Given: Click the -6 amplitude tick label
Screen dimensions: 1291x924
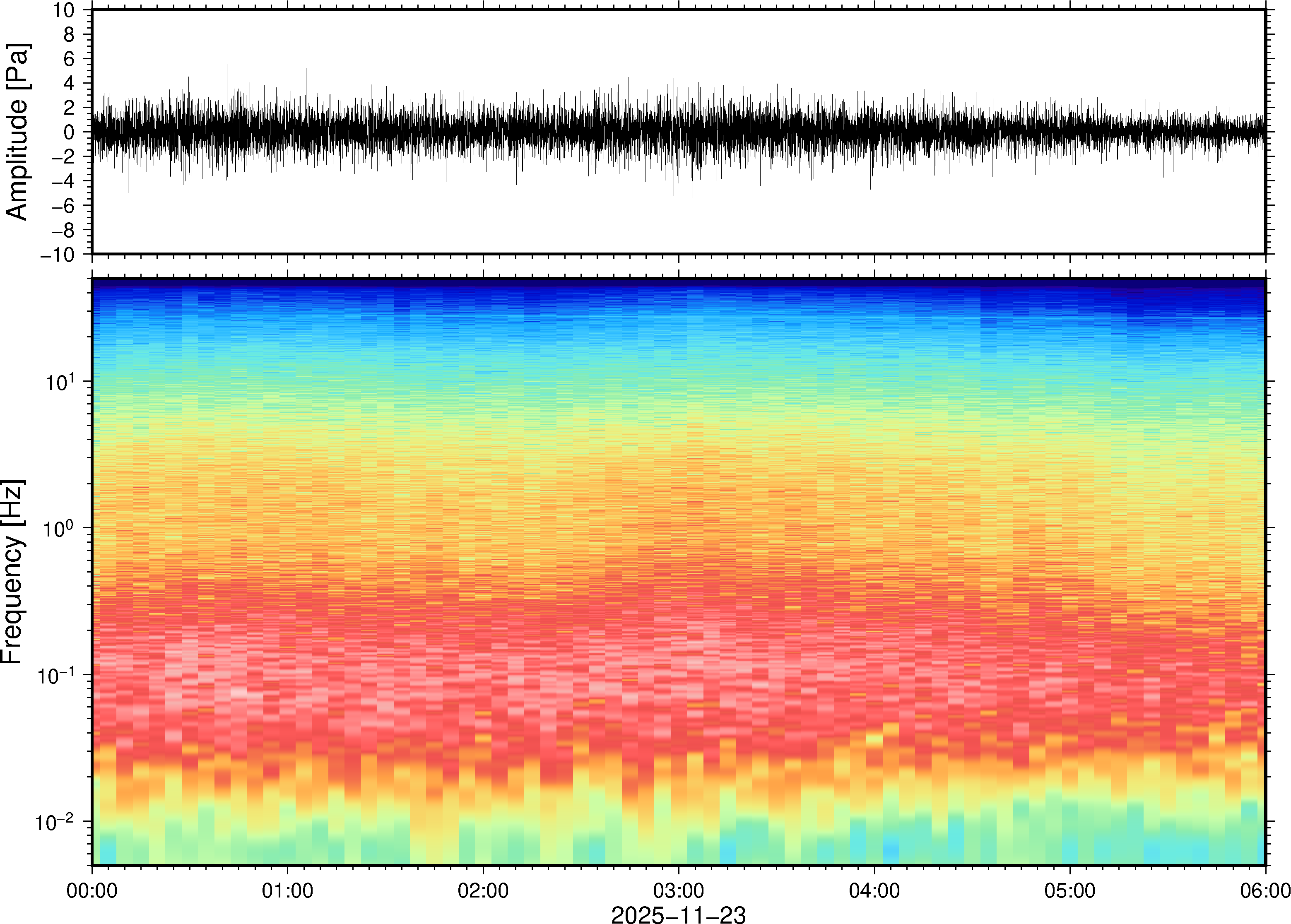Looking at the screenshot, I should pyautogui.click(x=63, y=205).
